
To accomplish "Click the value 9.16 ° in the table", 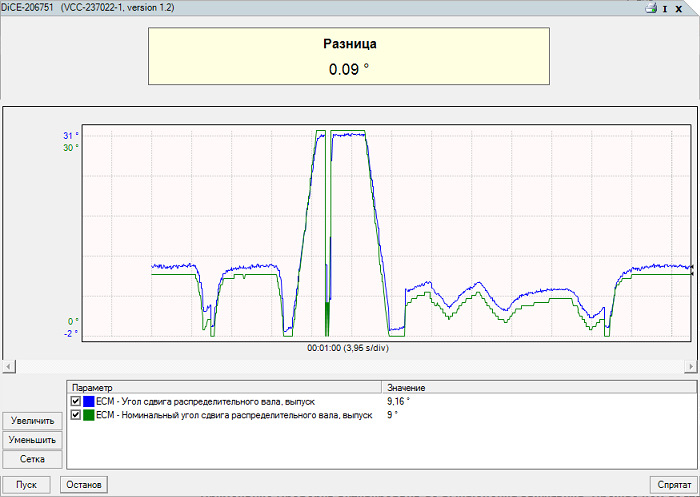I will click(x=398, y=401).
